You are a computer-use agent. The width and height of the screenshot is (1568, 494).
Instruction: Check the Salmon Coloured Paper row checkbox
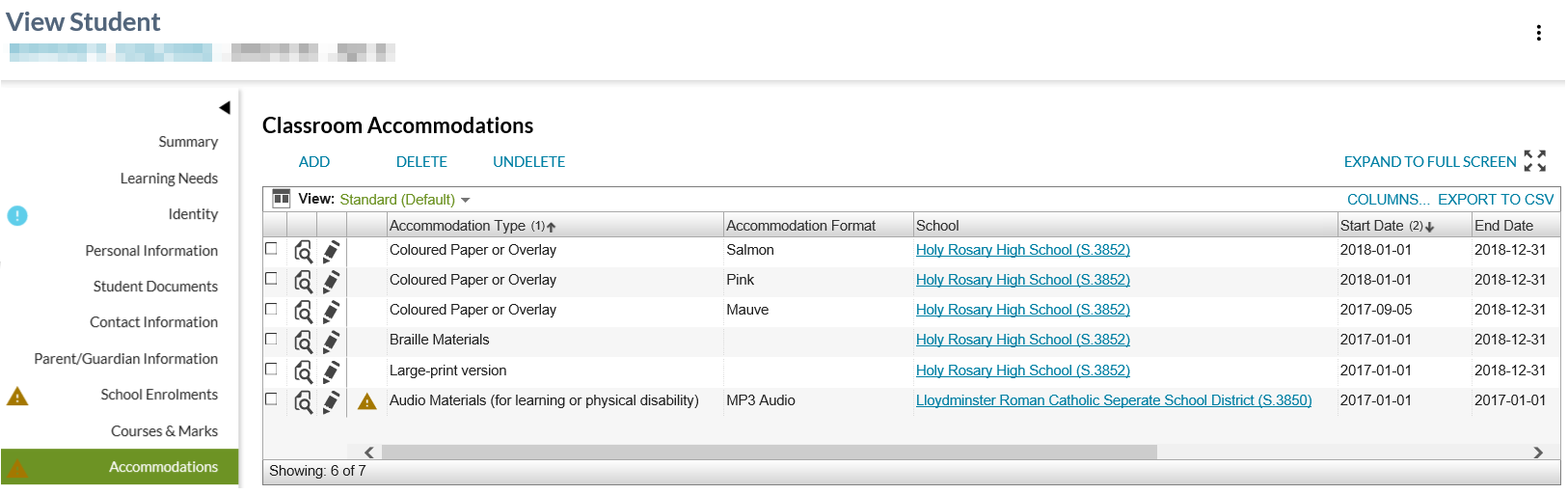(271, 249)
